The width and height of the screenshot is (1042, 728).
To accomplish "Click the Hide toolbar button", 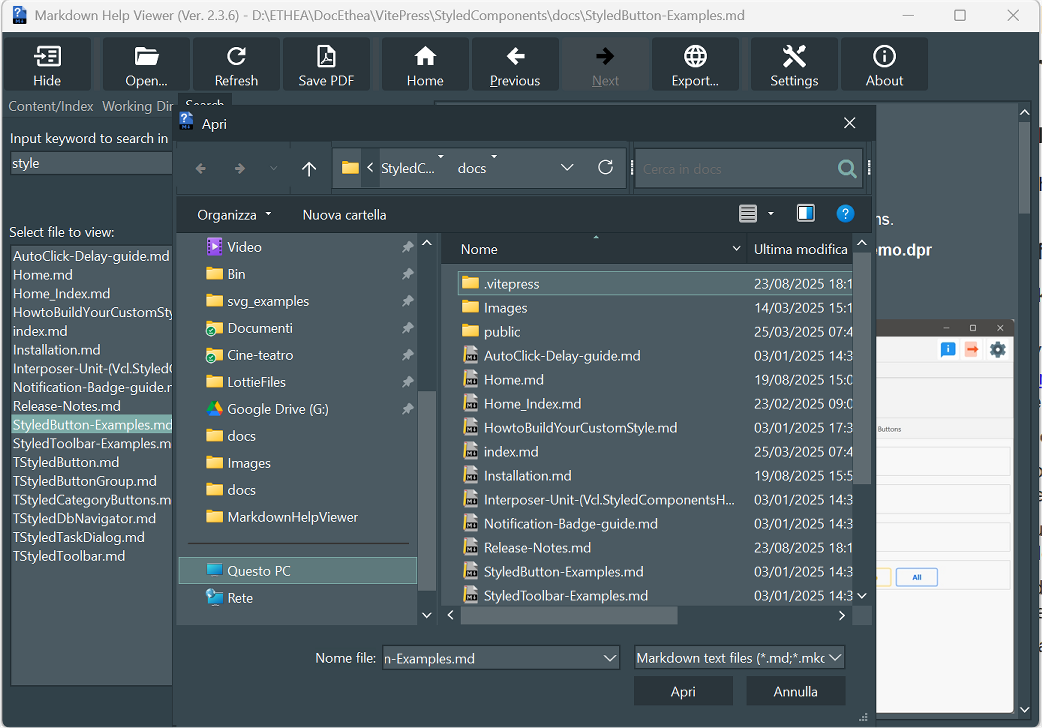I will 47,65.
